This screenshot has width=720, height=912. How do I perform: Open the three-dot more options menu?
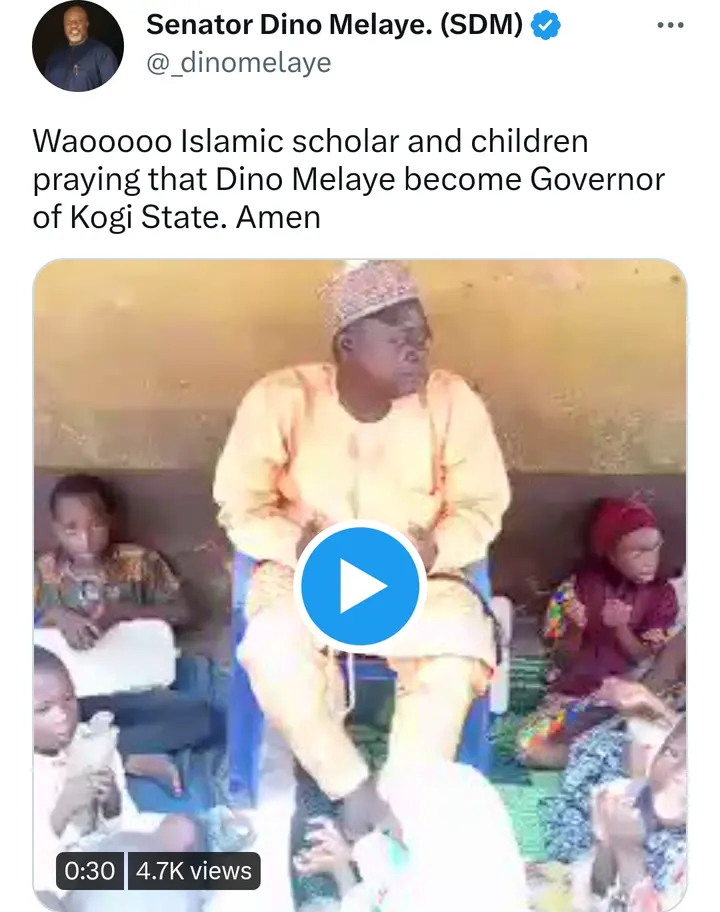[670, 25]
